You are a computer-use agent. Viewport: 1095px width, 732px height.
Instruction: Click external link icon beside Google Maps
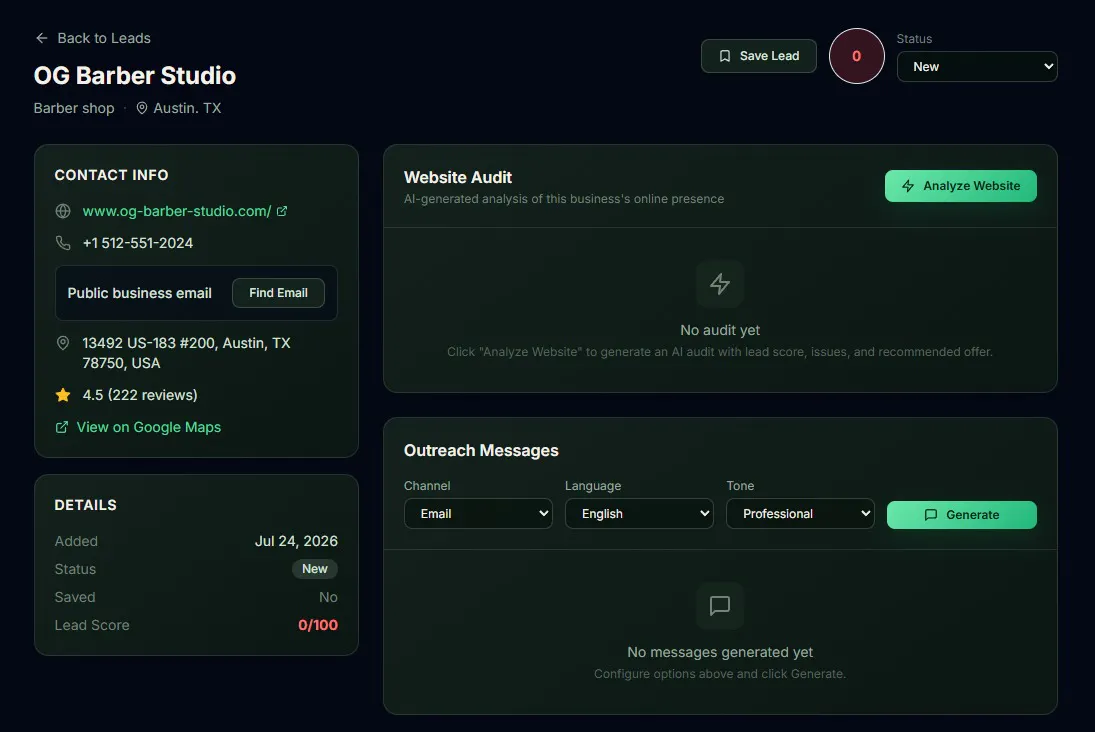pyautogui.click(x=62, y=427)
